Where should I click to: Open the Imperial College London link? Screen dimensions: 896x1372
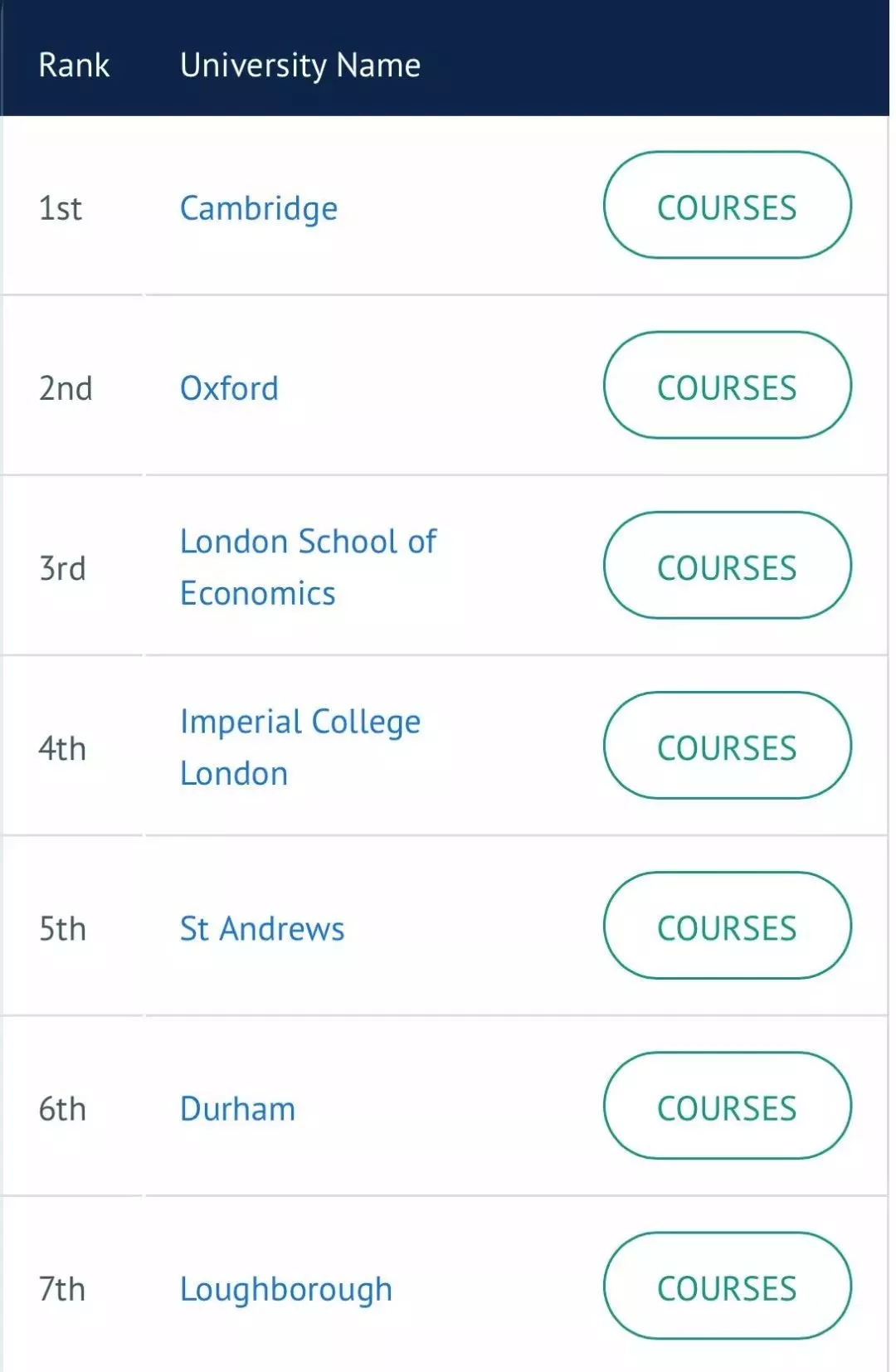[x=300, y=747]
